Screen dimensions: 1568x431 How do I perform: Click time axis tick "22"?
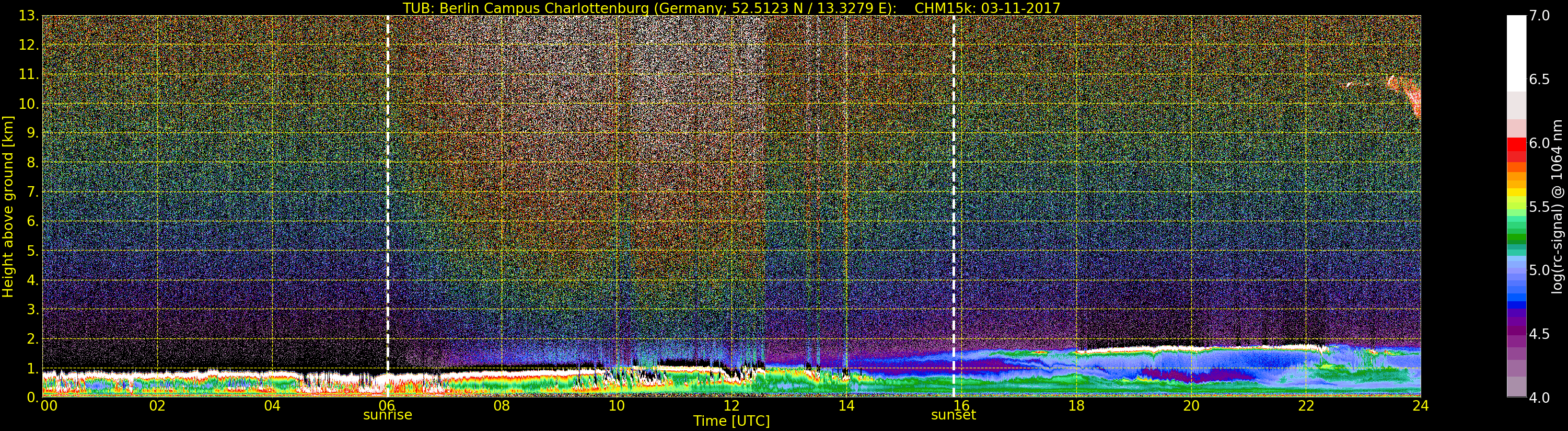point(1306,406)
